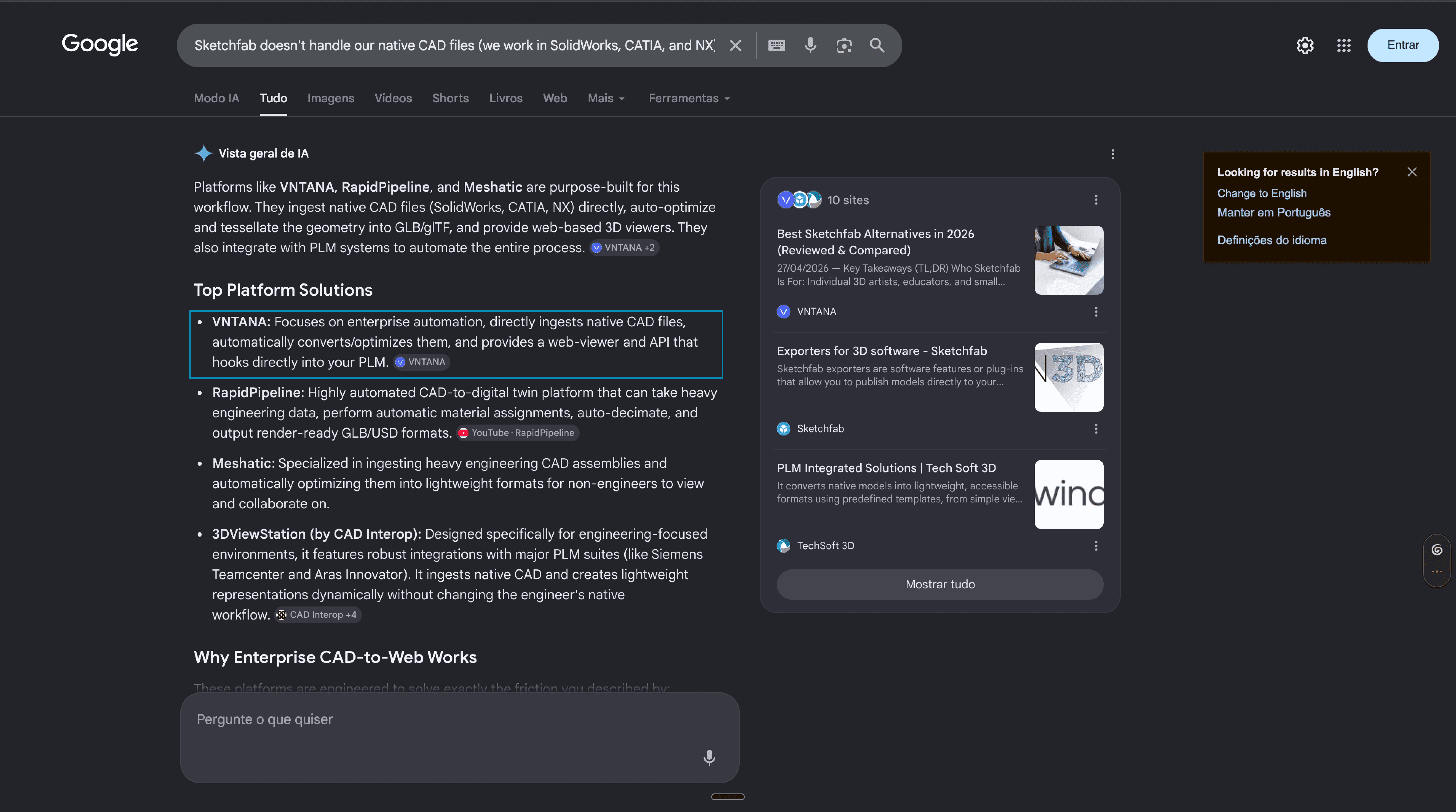This screenshot has height=812, width=1456.
Task: Switch to the Modo IA tab
Action: 217,98
